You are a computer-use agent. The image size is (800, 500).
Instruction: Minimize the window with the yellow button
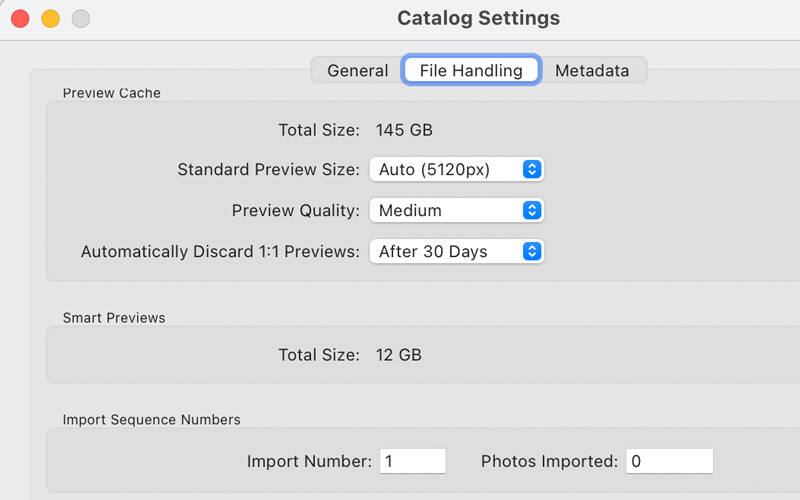pos(50,18)
